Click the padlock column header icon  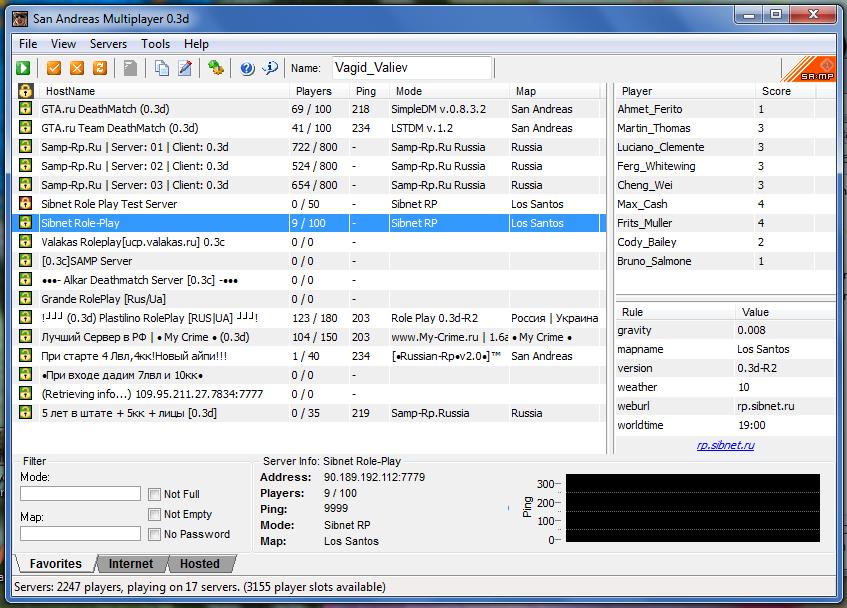coord(25,91)
